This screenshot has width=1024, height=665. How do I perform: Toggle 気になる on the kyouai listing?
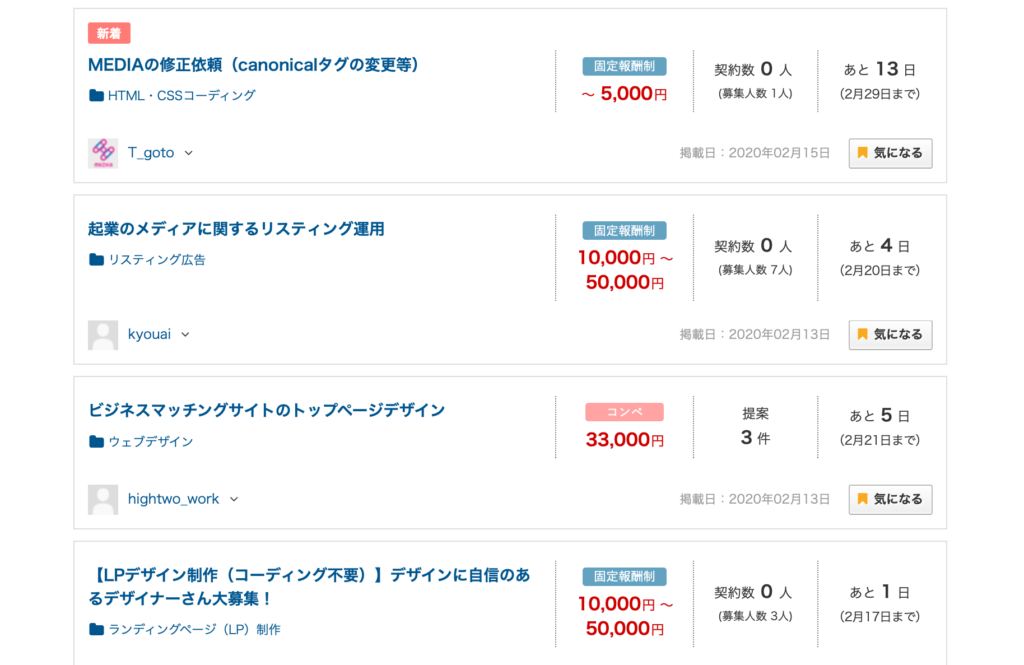890,334
